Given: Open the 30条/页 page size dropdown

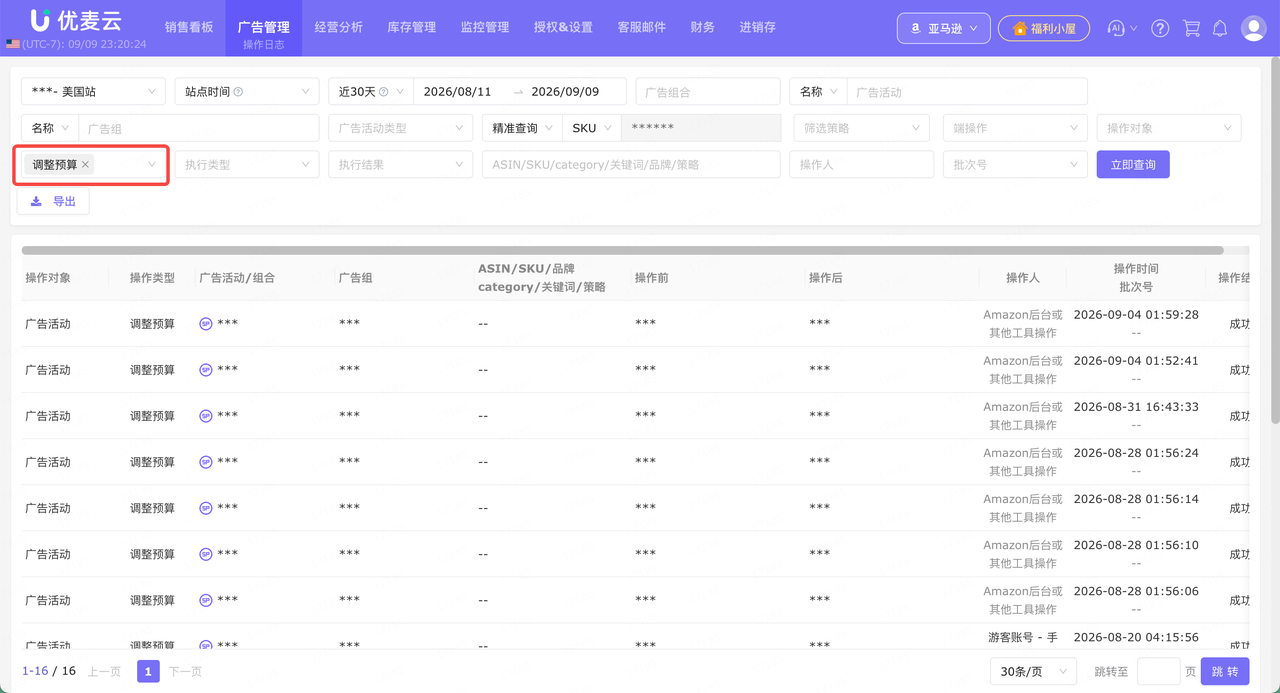Looking at the screenshot, I should tap(1033, 672).
